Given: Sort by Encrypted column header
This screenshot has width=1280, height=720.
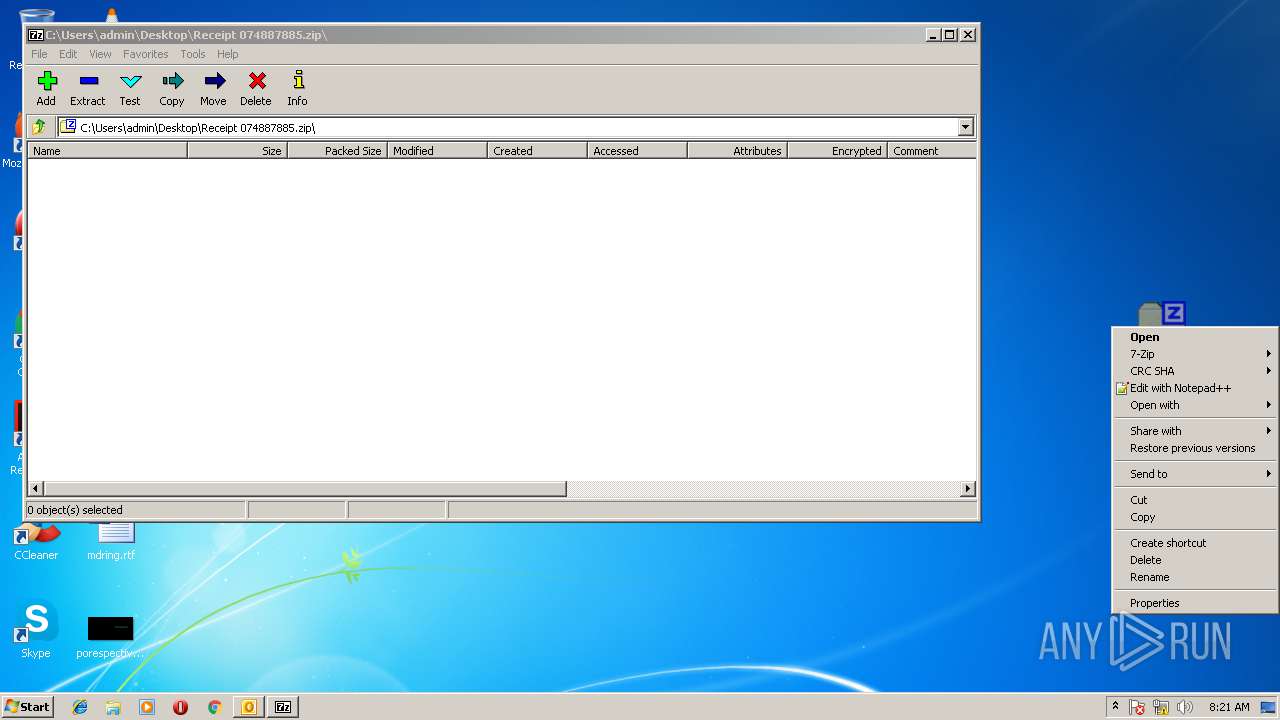Looking at the screenshot, I should point(837,151).
